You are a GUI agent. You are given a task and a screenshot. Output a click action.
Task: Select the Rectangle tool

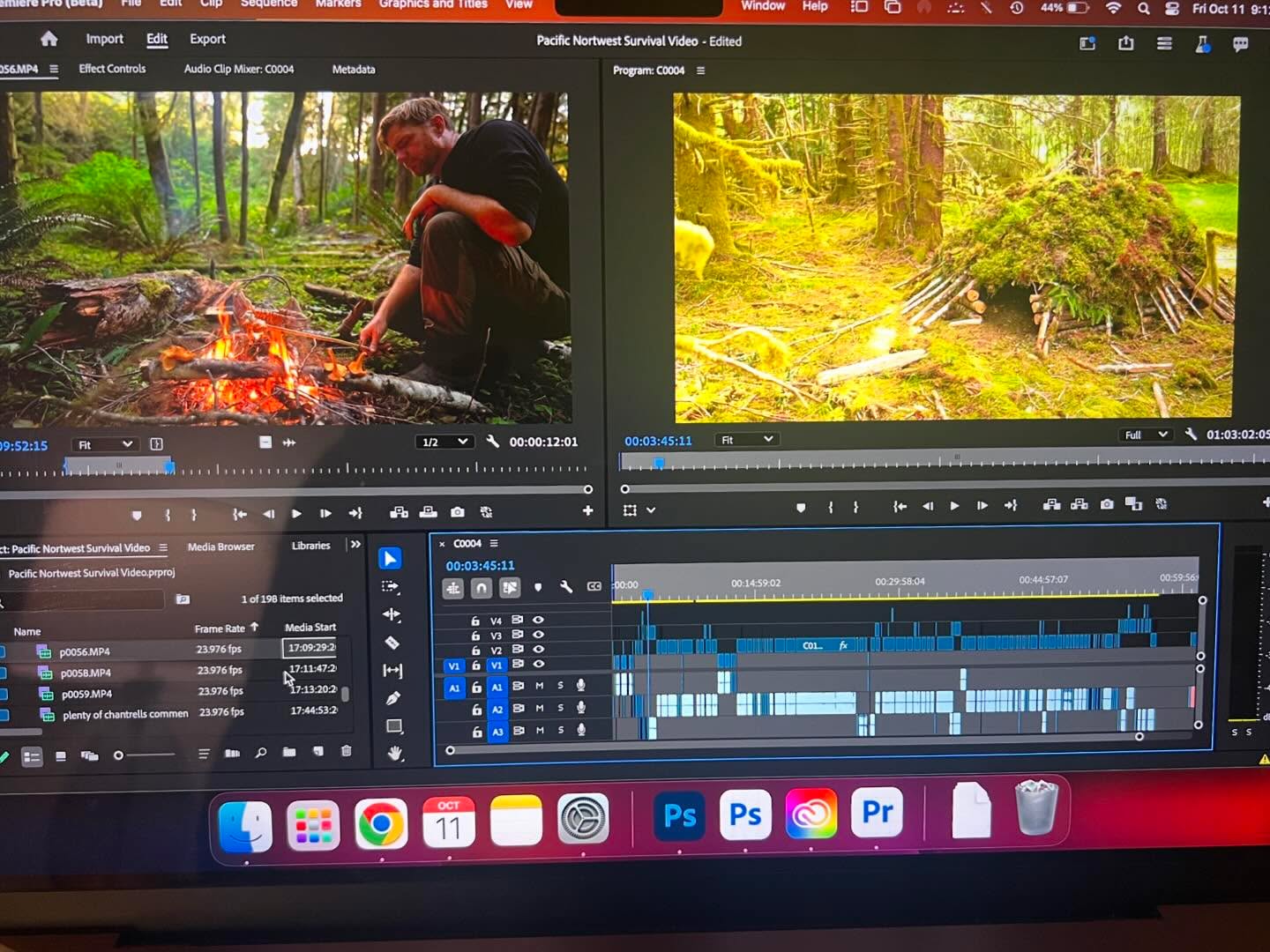(x=394, y=726)
